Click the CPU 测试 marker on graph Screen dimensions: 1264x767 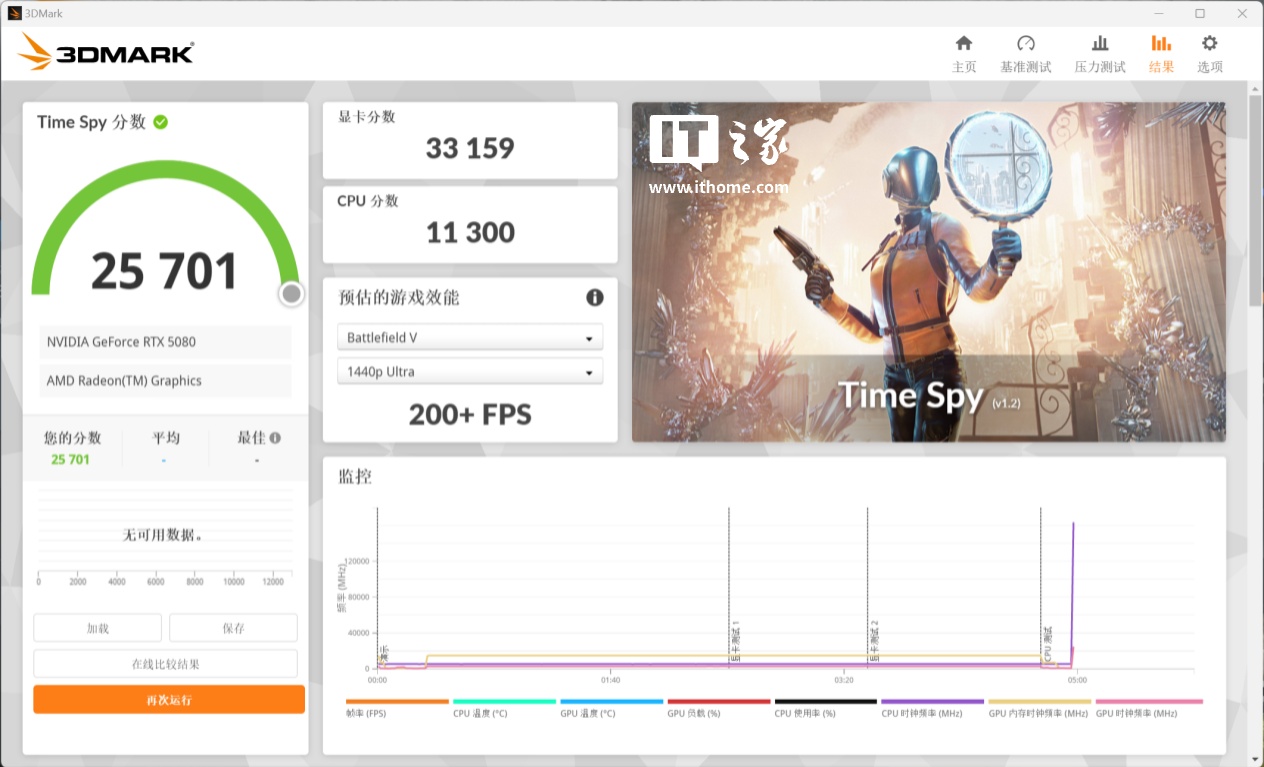[1047, 646]
